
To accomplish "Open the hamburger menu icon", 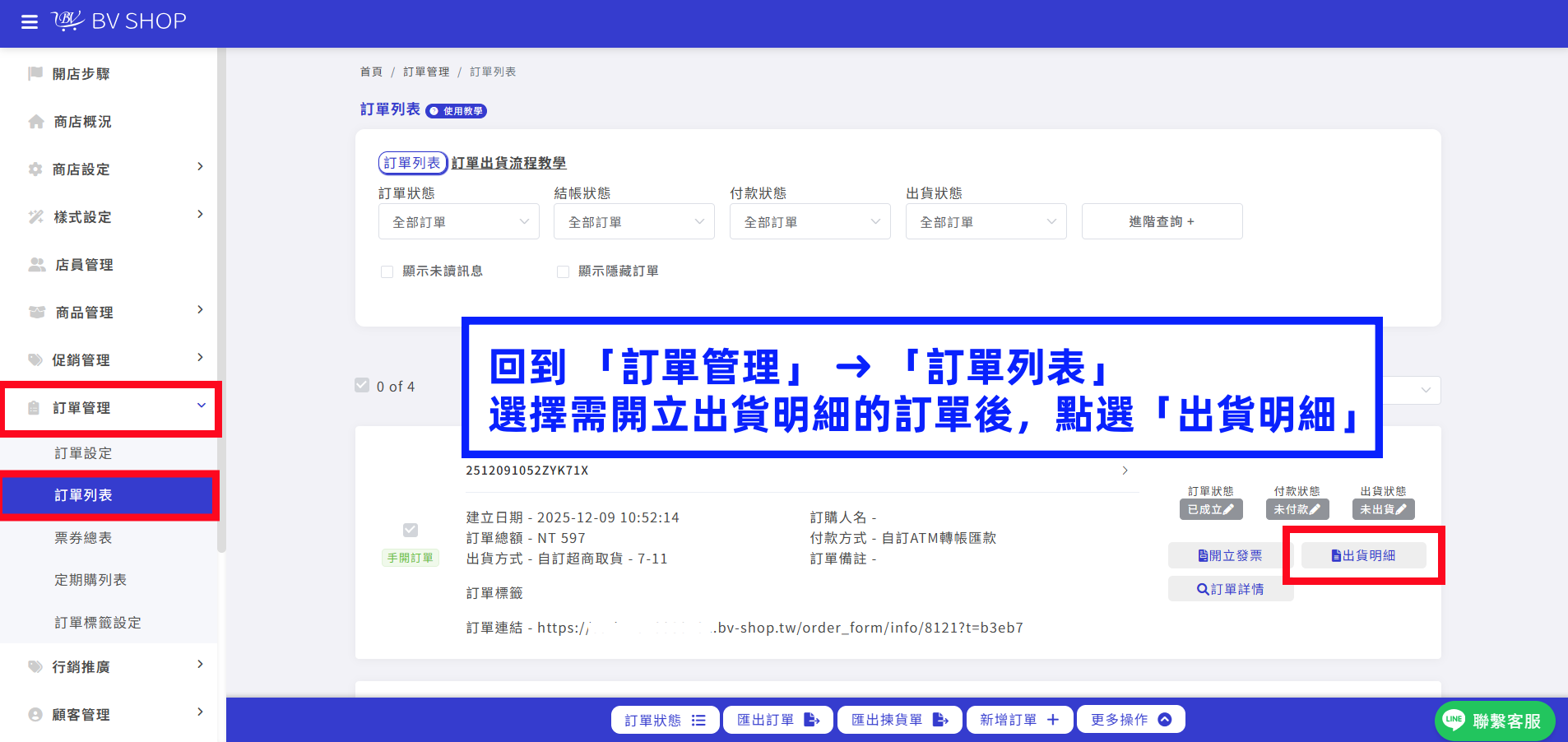I will click(30, 22).
